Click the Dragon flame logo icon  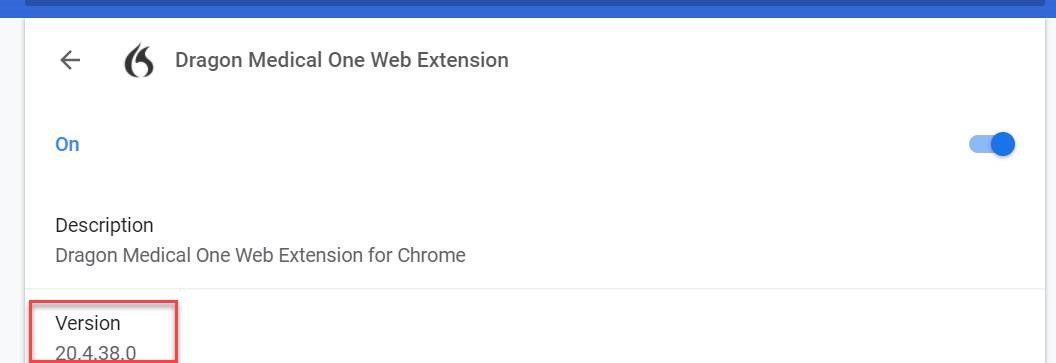[139, 61]
